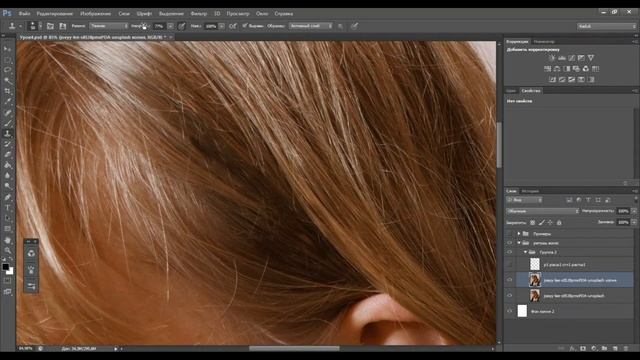Toggle visibility of ретушь волос group
The height and width of the screenshot is (360, 640).
(x=509, y=243)
